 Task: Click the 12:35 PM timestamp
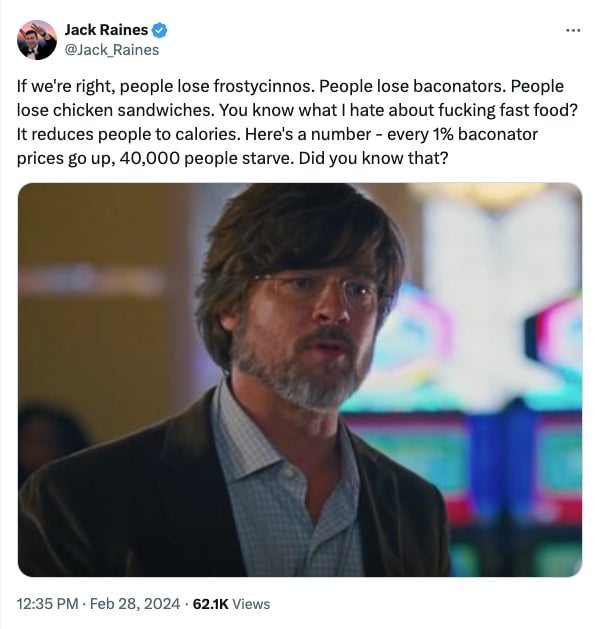tap(48, 604)
